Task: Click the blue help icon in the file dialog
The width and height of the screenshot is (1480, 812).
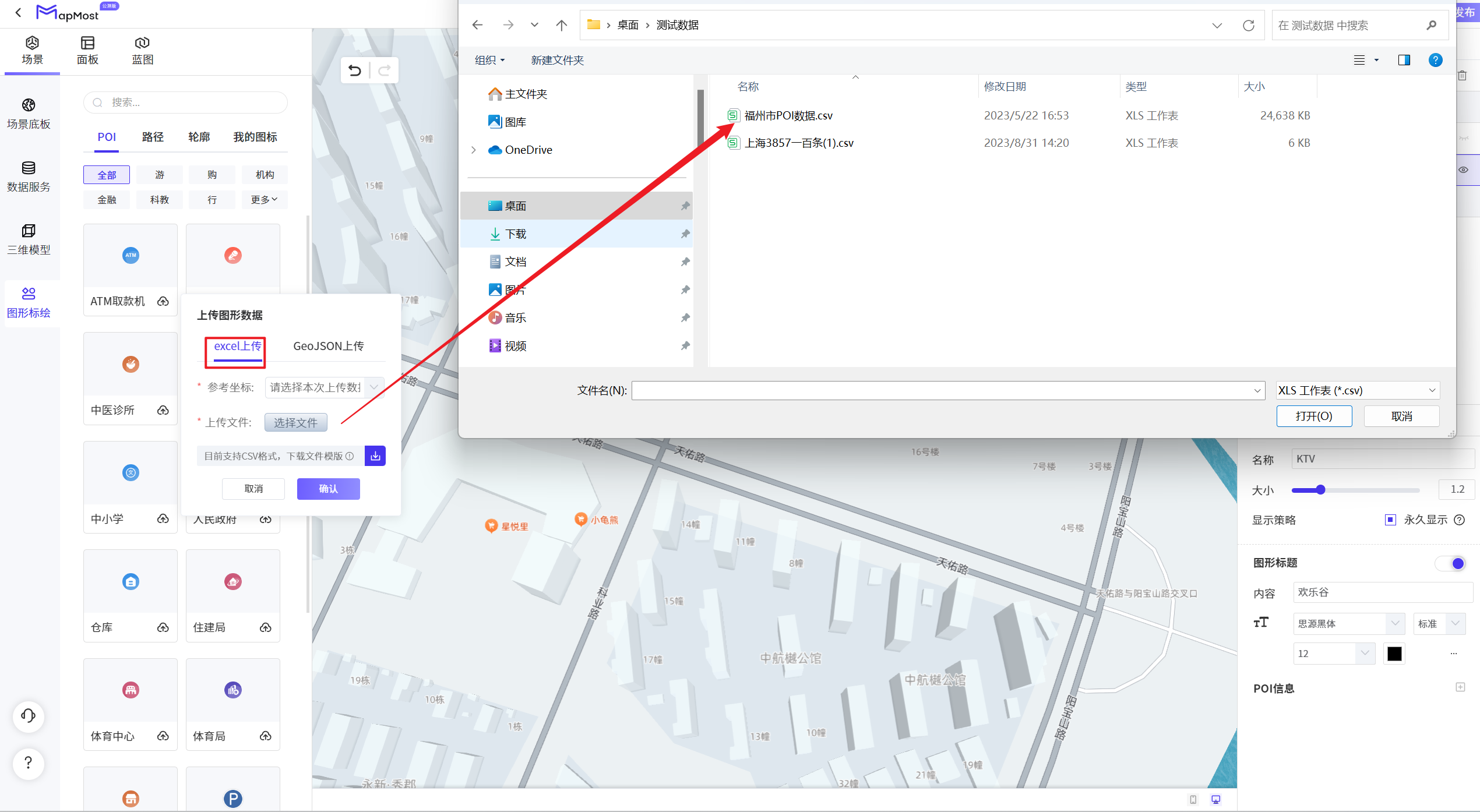Action: click(1436, 60)
